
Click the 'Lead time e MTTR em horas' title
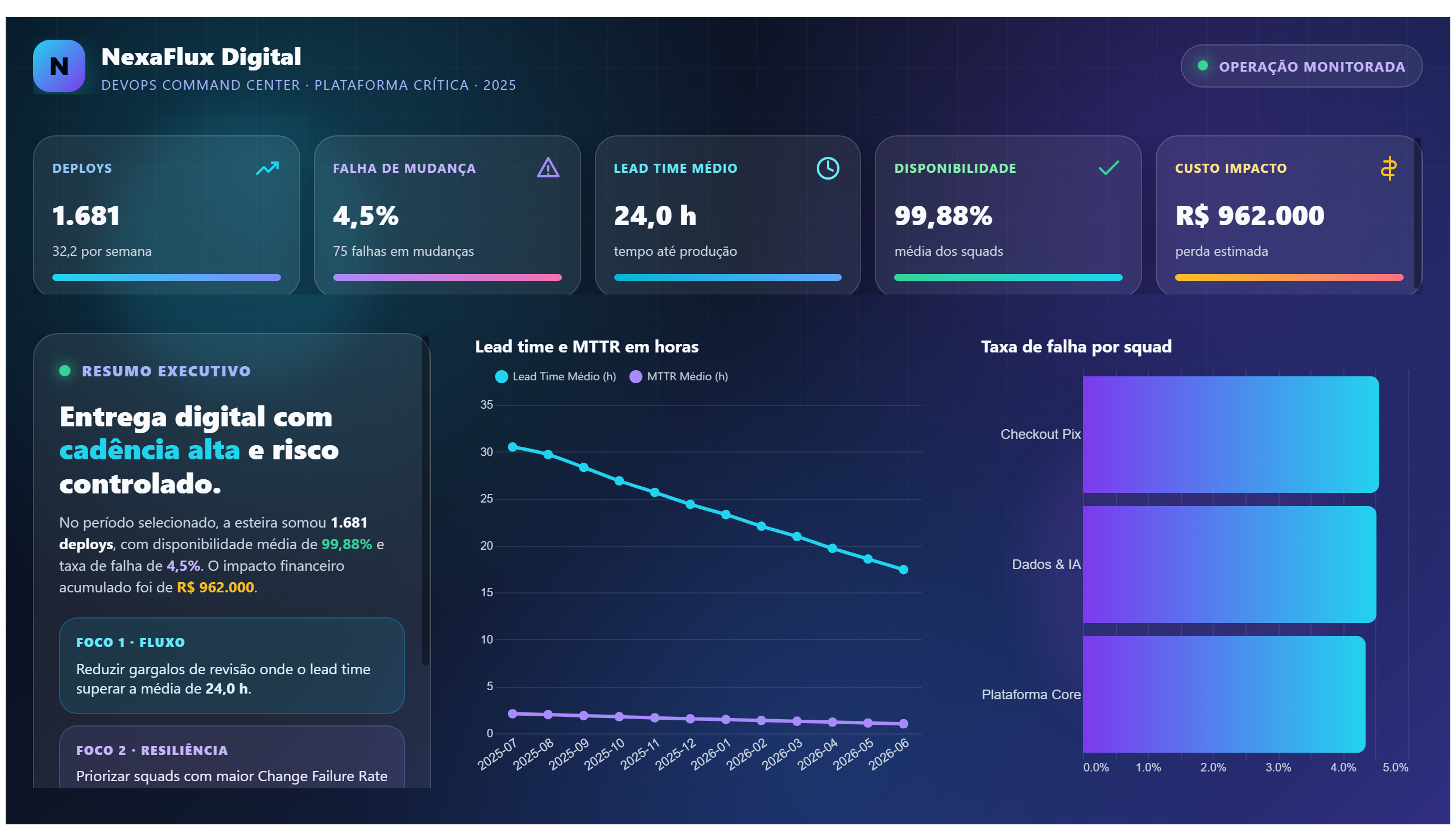click(587, 347)
